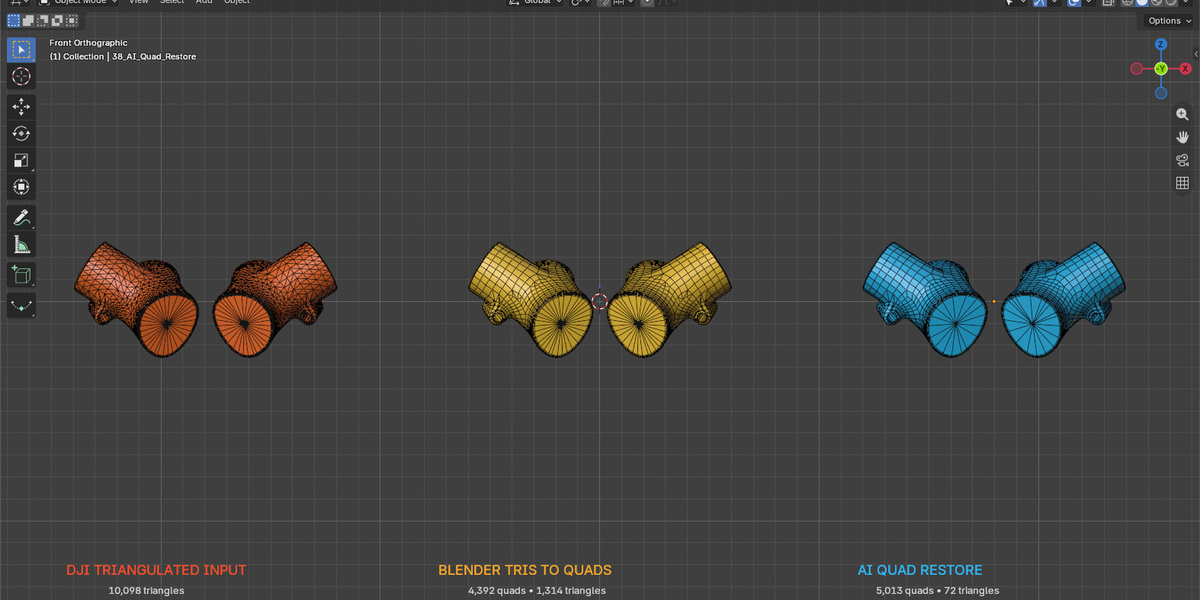Choose the Move tool

click(x=21, y=107)
